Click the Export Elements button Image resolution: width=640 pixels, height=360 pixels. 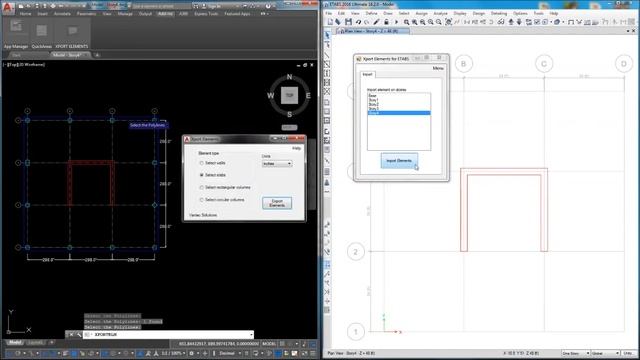tap(277, 203)
